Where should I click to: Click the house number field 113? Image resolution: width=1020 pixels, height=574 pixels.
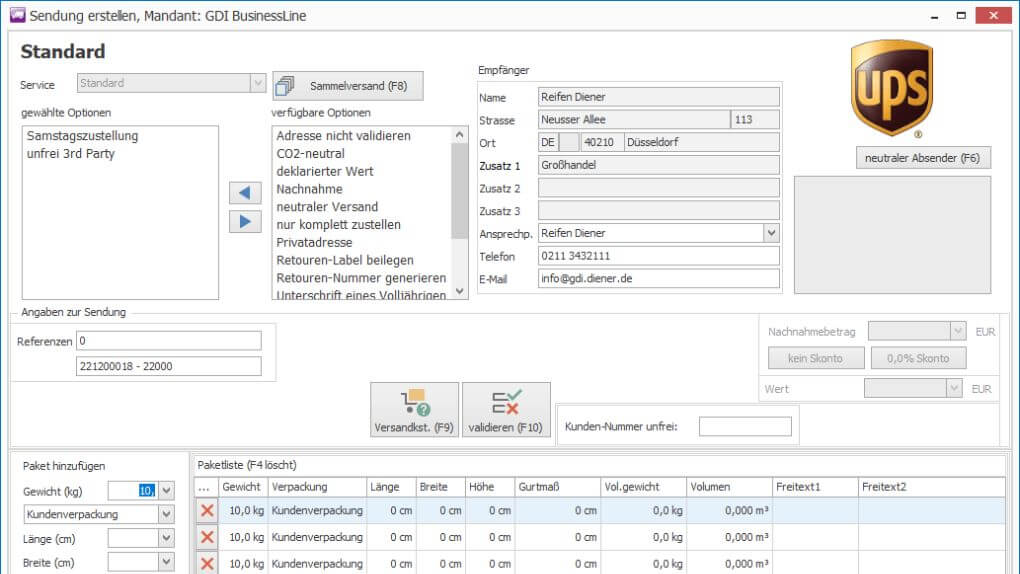(x=755, y=120)
